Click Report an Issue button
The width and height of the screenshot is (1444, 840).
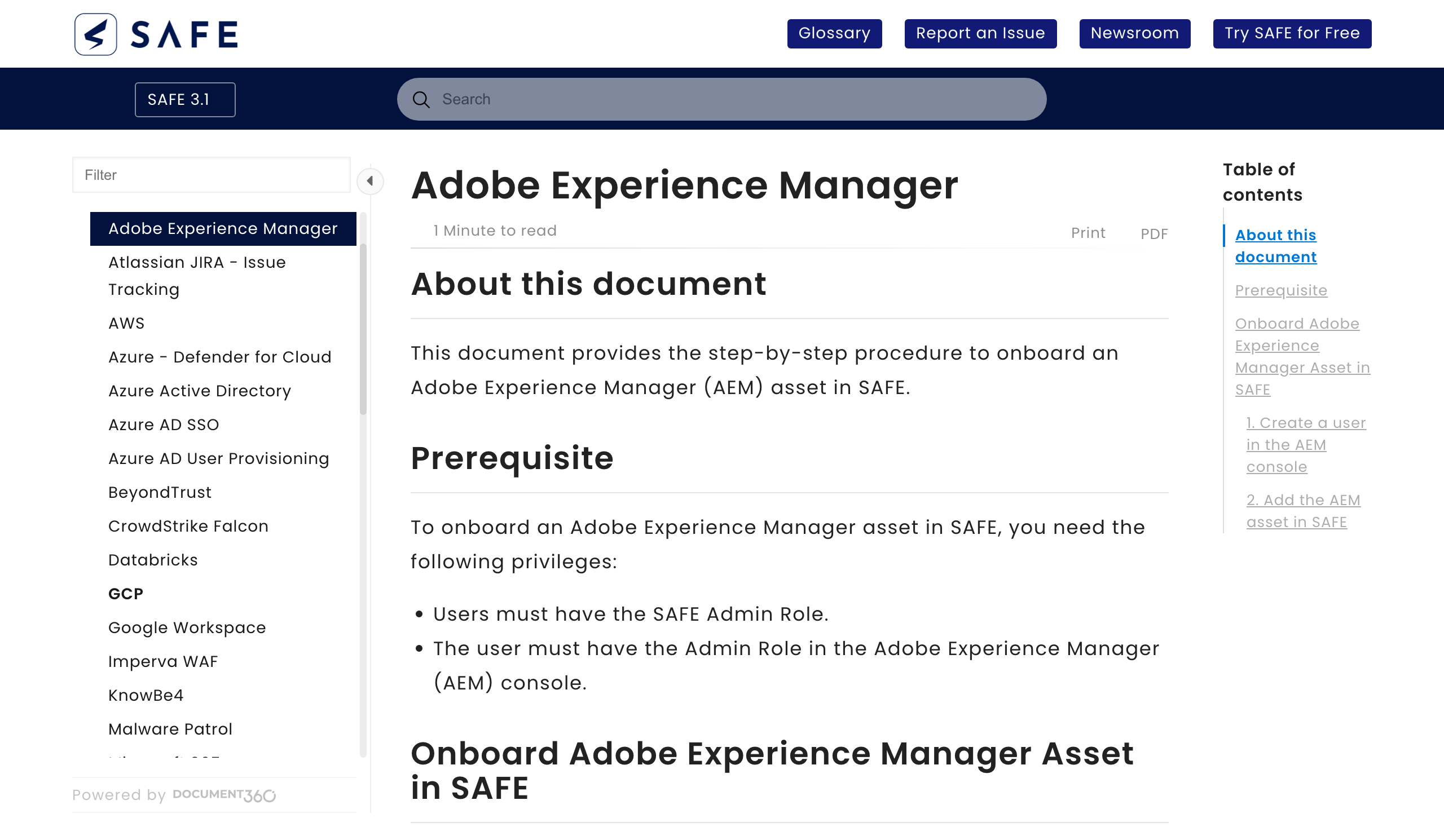(980, 34)
